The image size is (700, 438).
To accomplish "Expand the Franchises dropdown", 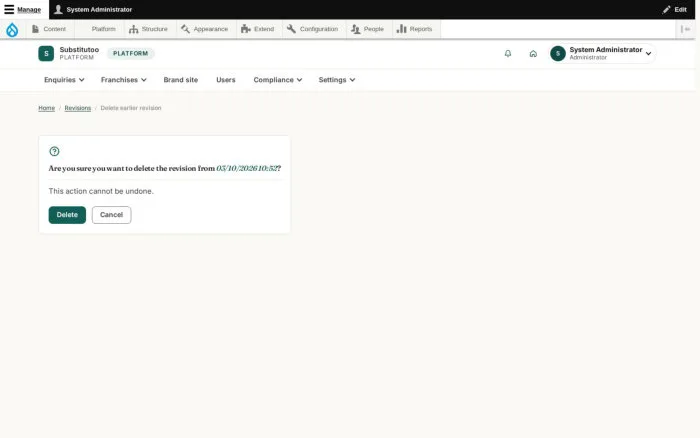I will pyautogui.click(x=124, y=80).
